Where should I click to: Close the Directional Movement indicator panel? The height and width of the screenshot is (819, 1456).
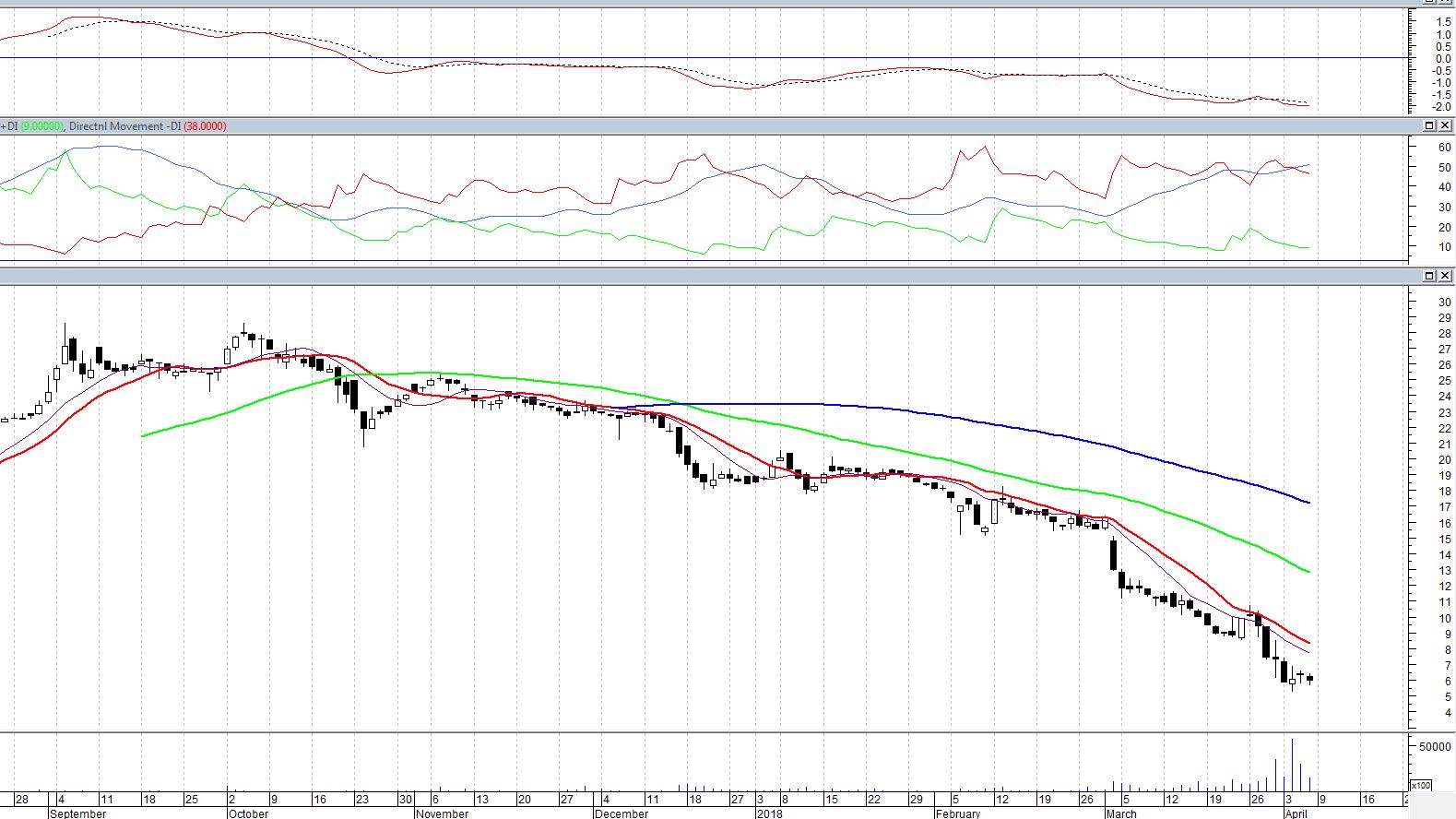1445,125
